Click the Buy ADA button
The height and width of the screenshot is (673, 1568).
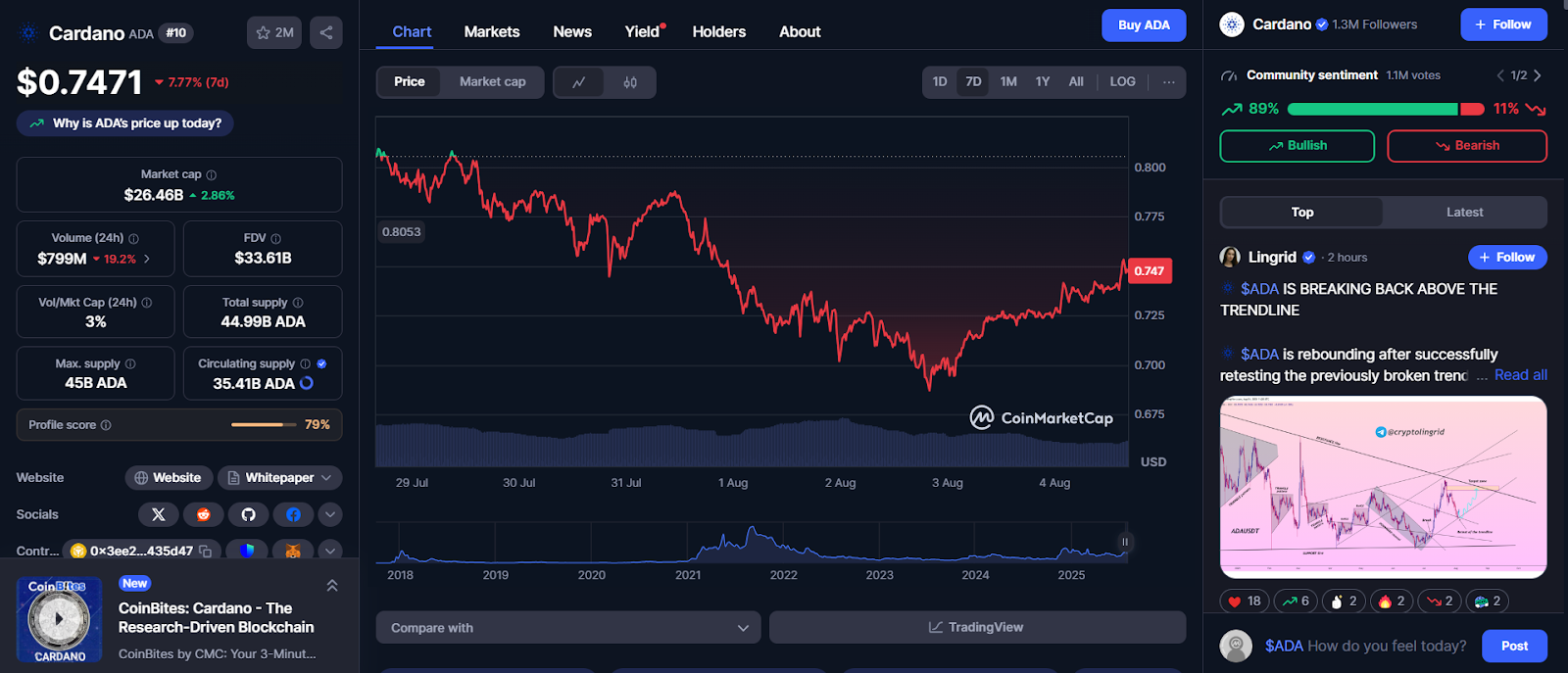1144,25
